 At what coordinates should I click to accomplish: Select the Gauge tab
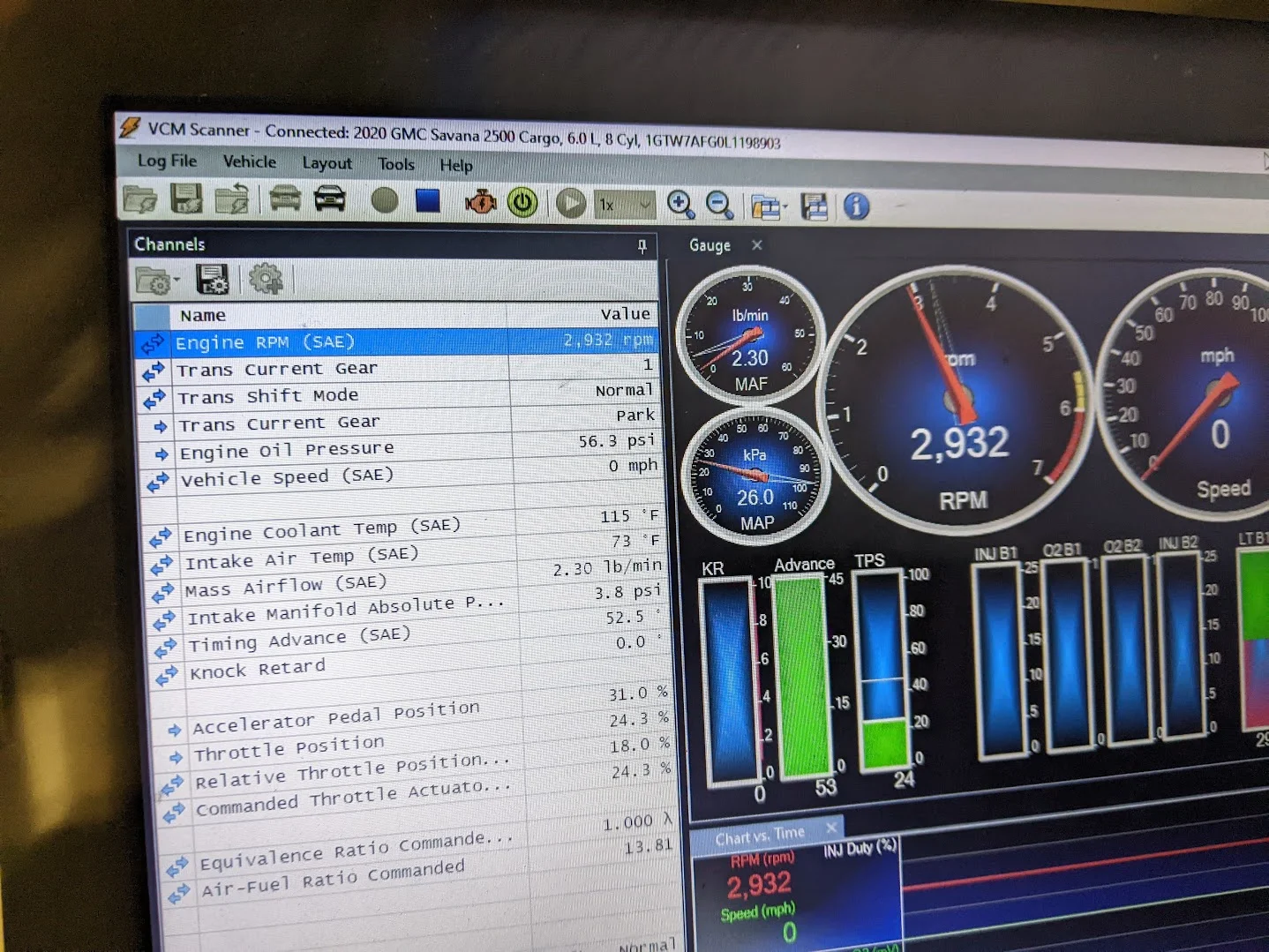(710, 245)
